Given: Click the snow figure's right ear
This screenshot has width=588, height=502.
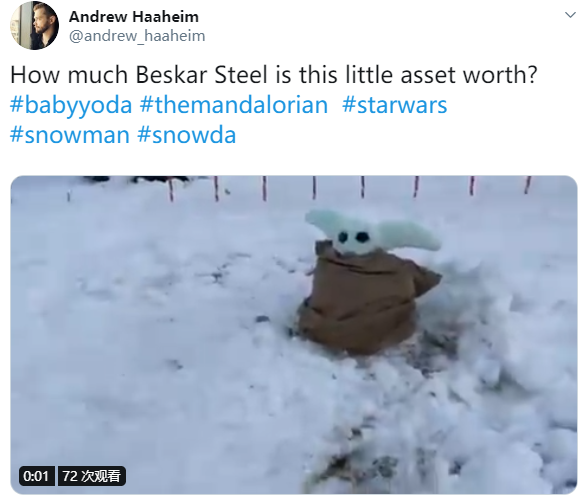Looking at the screenshot, I should click(x=411, y=236).
